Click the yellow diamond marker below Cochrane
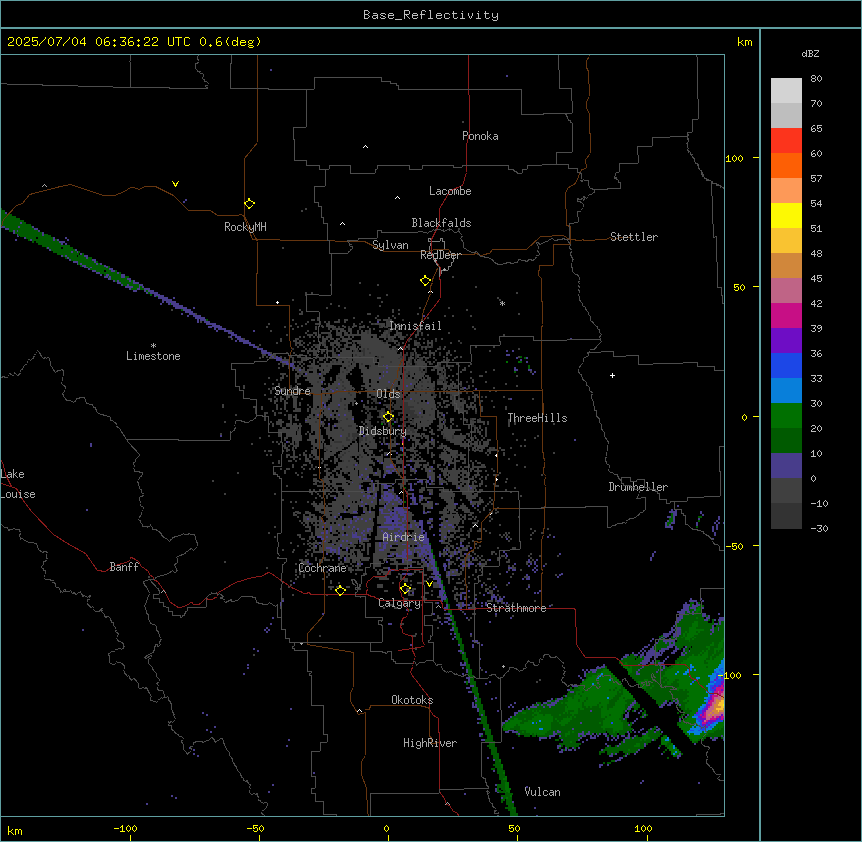 pos(340,590)
